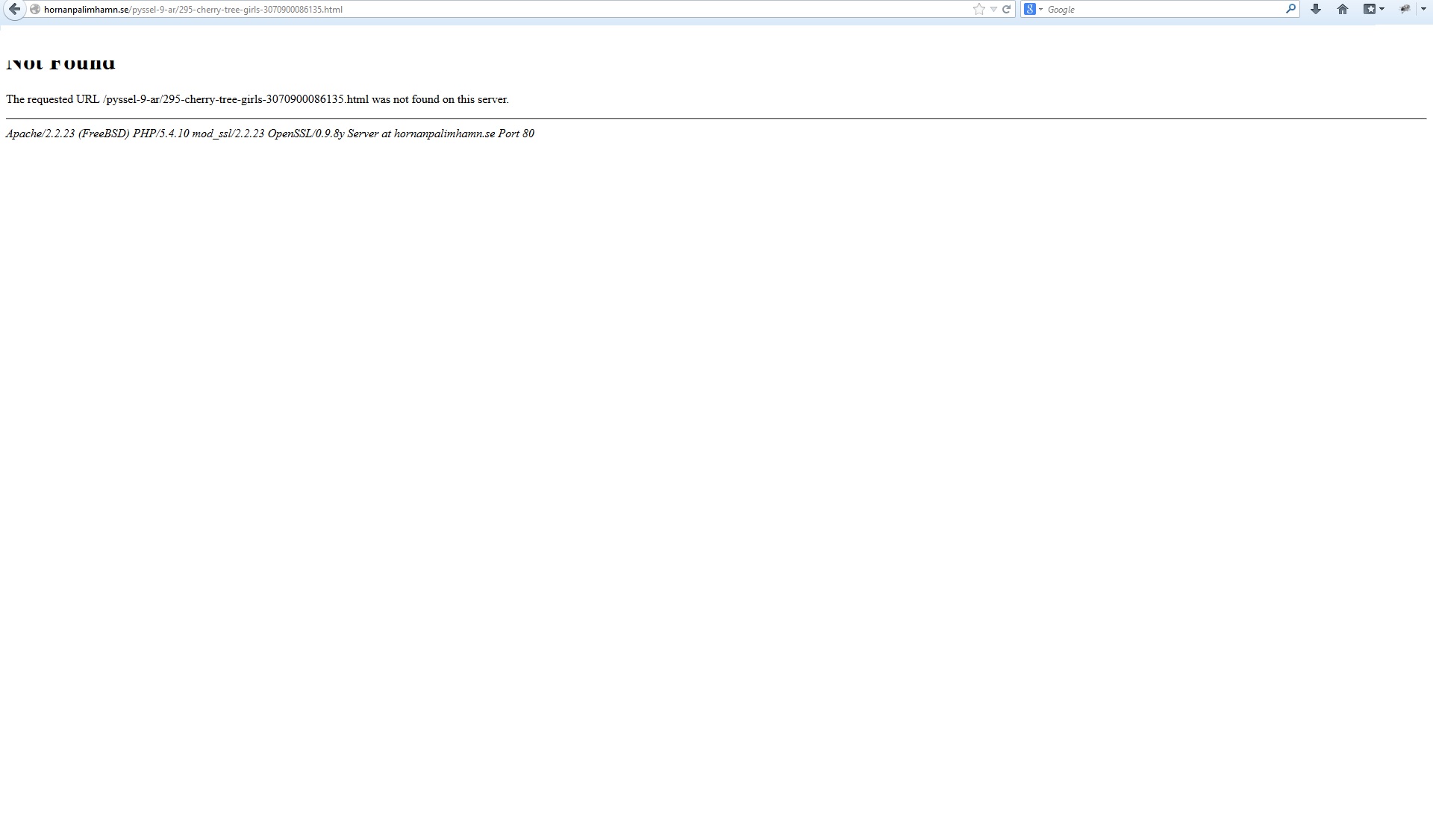Expand the address bar history dropdown
This screenshot has height=840, width=1433.
(993, 10)
